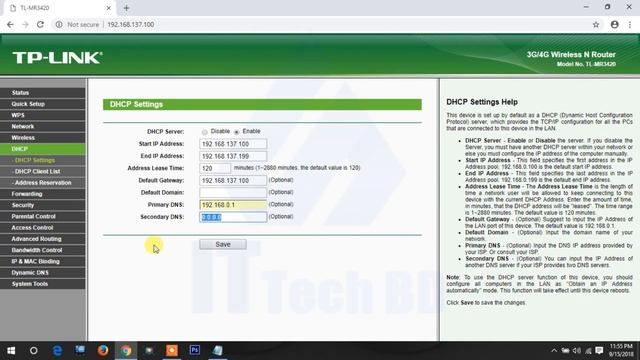Open the Wireless menu
This screenshot has height=360, width=640.
click(x=43, y=138)
